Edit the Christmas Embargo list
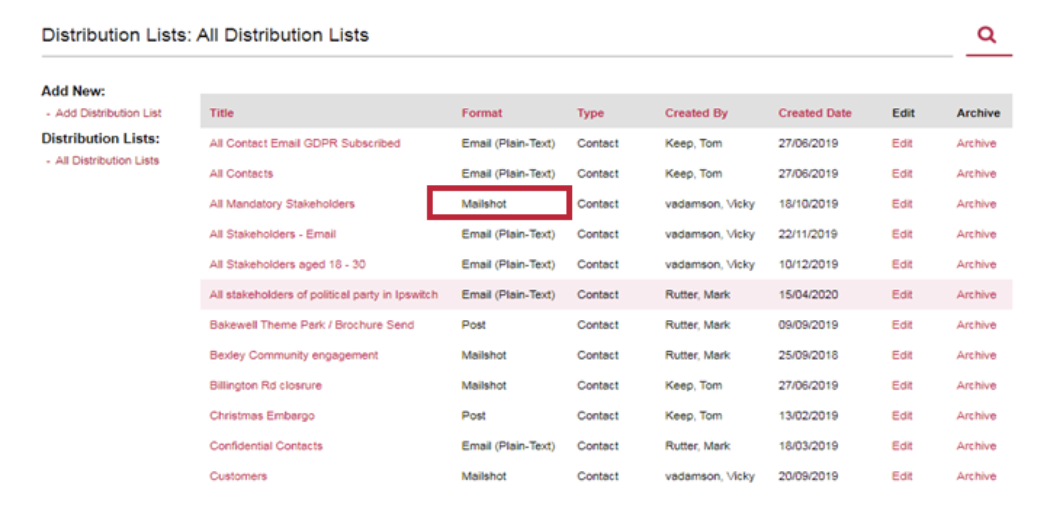1040x530 pixels. click(902, 416)
